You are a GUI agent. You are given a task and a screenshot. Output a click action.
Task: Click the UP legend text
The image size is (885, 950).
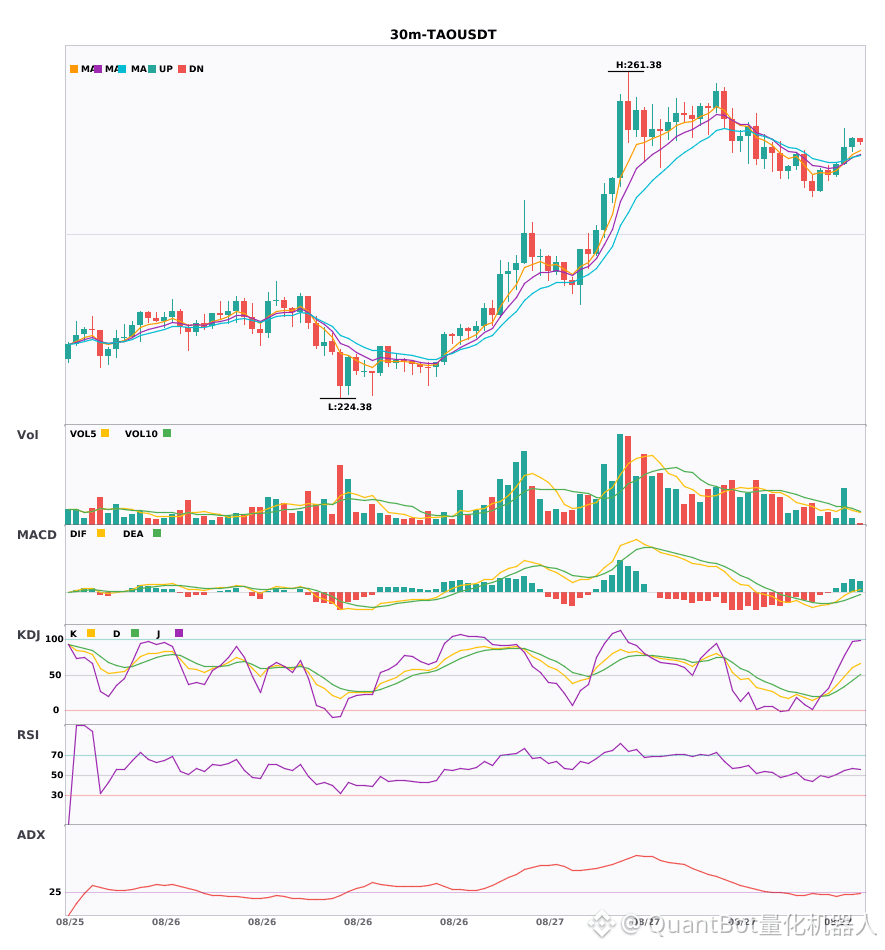point(166,69)
